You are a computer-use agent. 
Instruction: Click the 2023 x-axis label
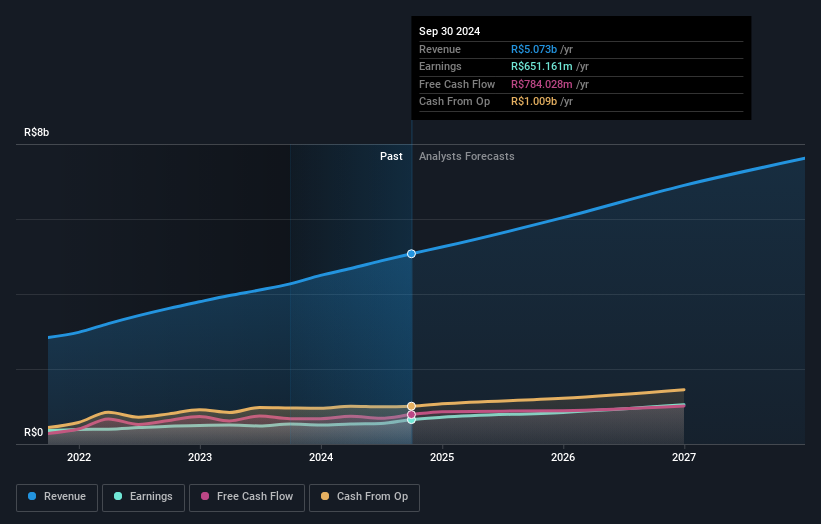(200, 457)
